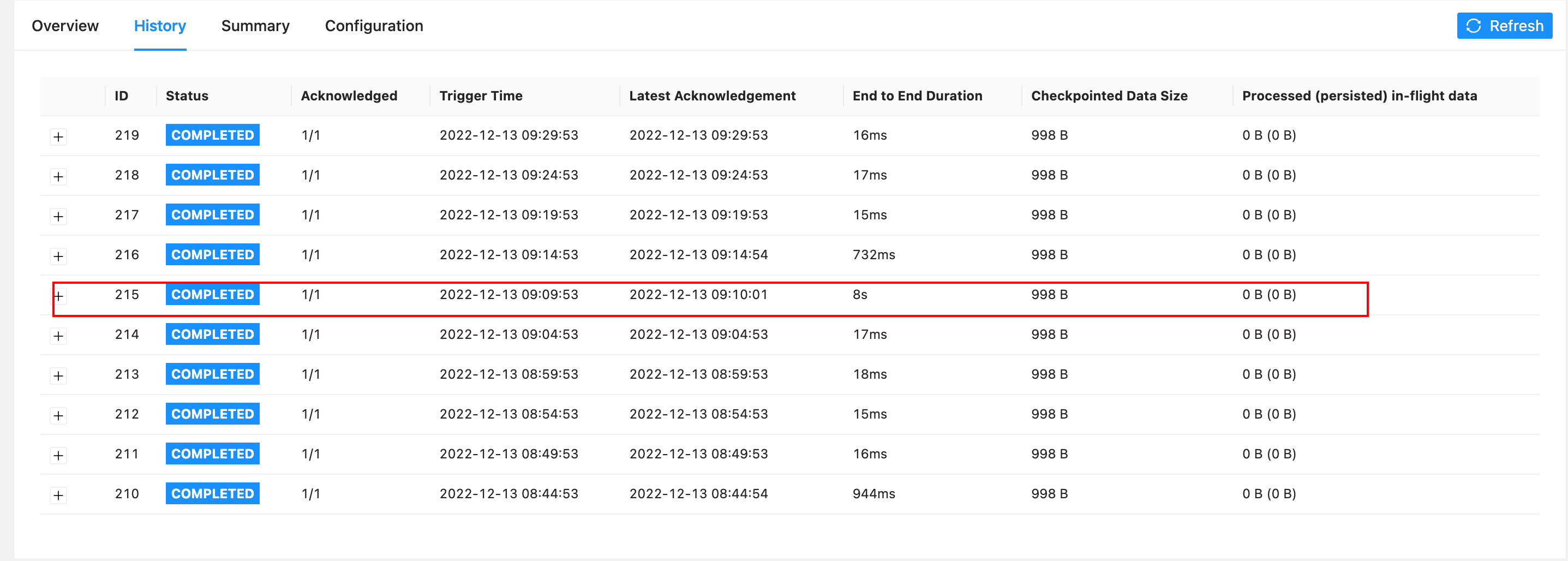
Task: Expand row for checkpoint 213
Action: tap(58, 376)
